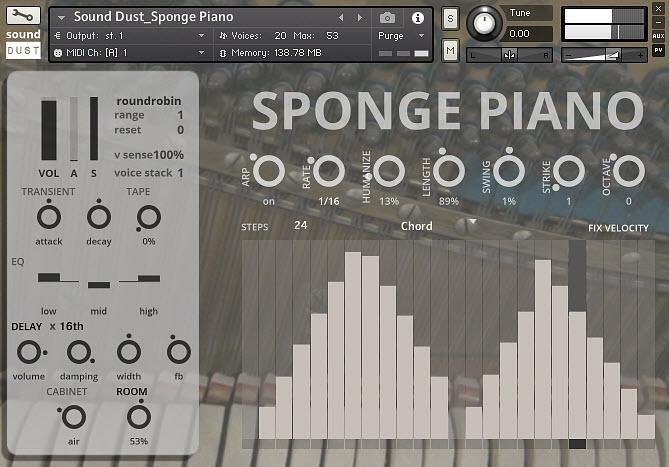Click the RATE 1/16 knob
669x467 pixels.
coord(329,171)
